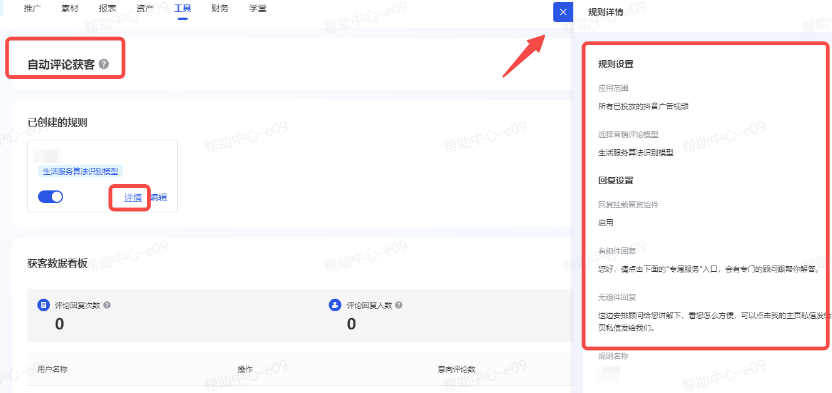Click the 已创建的规则 heading

coord(57,123)
